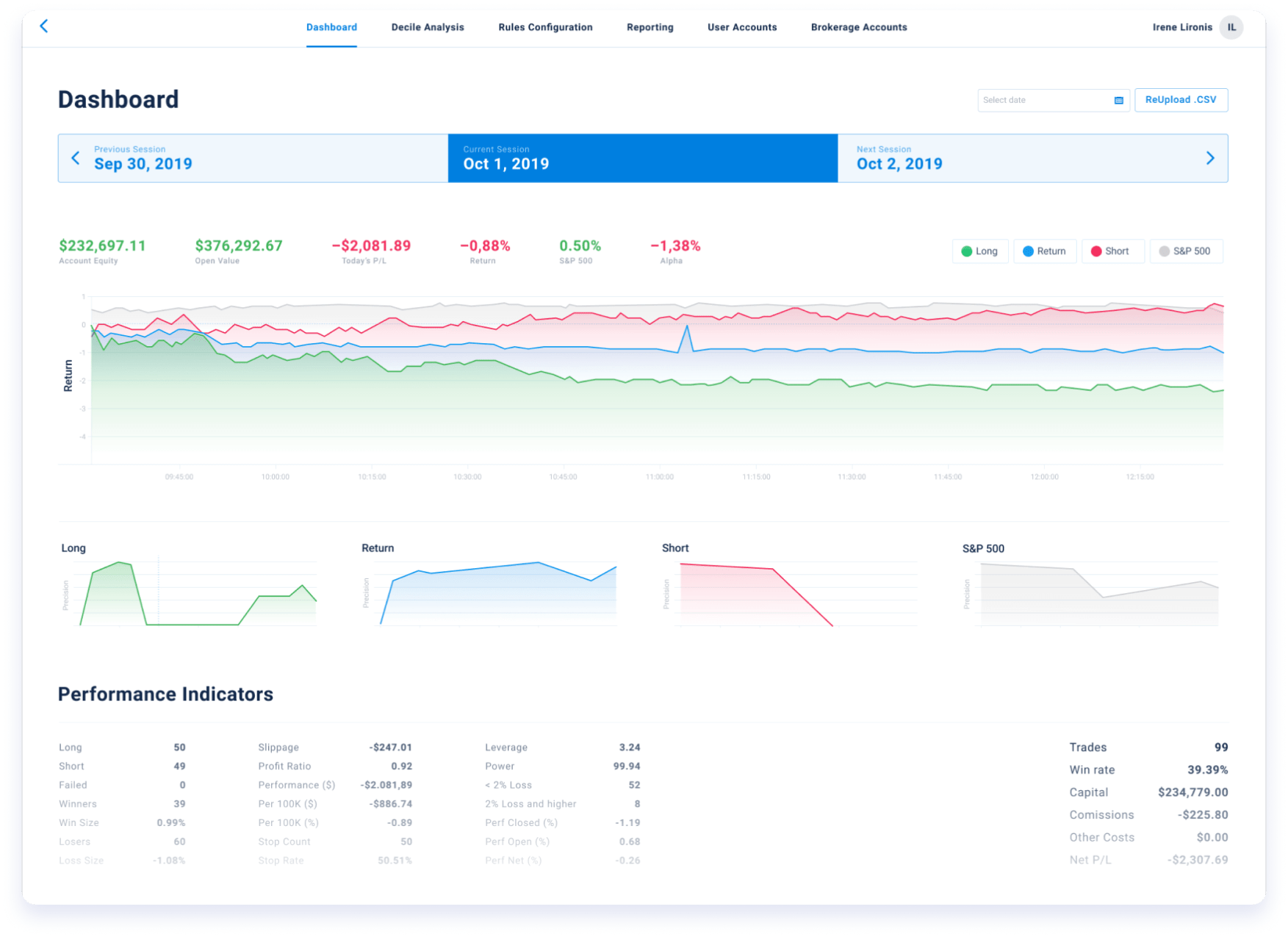Viewport: 1288px width, 937px height.
Task: Toggle the Long series in chart legend
Action: tap(979, 251)
